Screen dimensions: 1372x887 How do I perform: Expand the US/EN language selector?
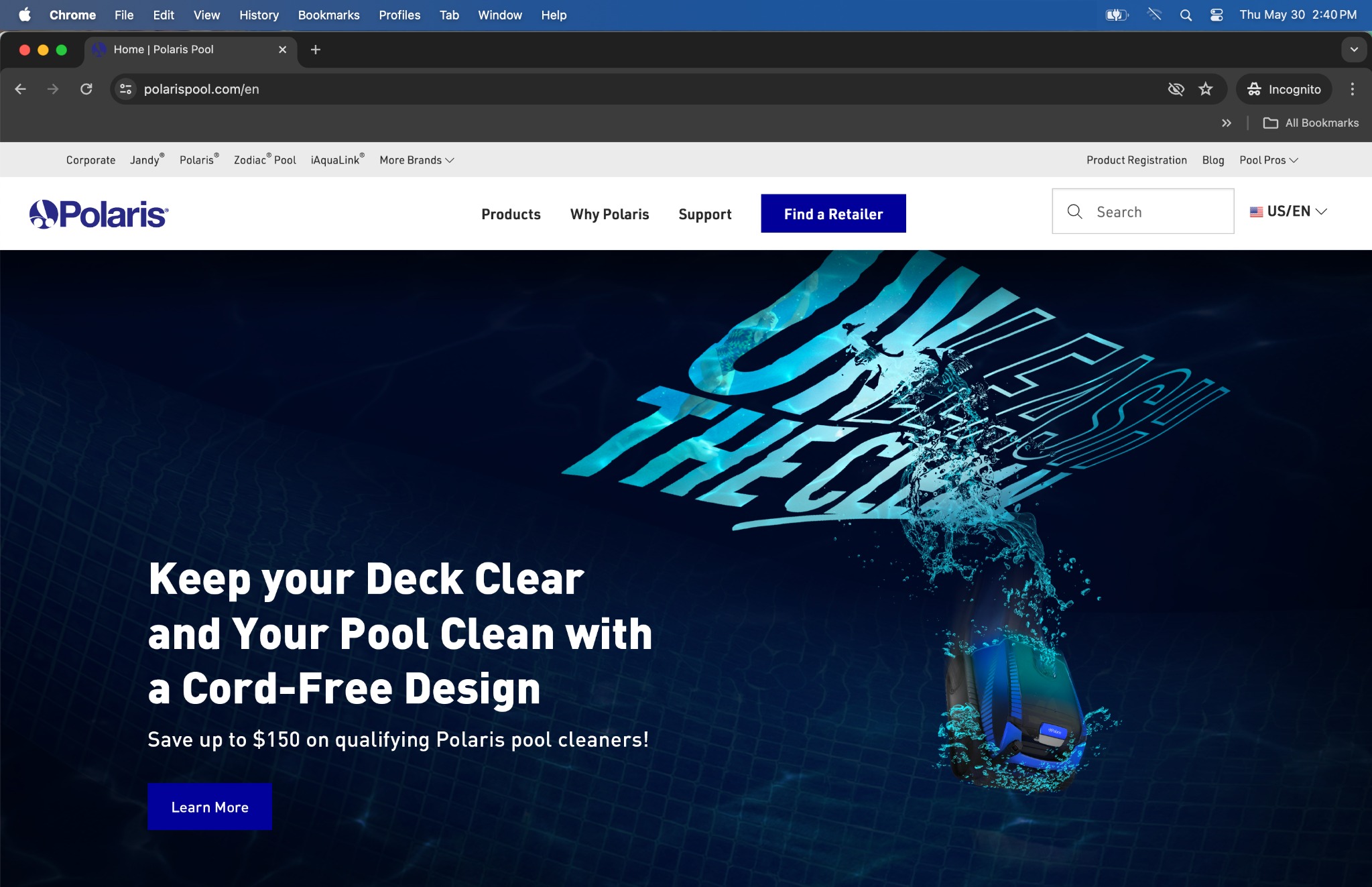pyautogui.click(x=1288, y=212)
